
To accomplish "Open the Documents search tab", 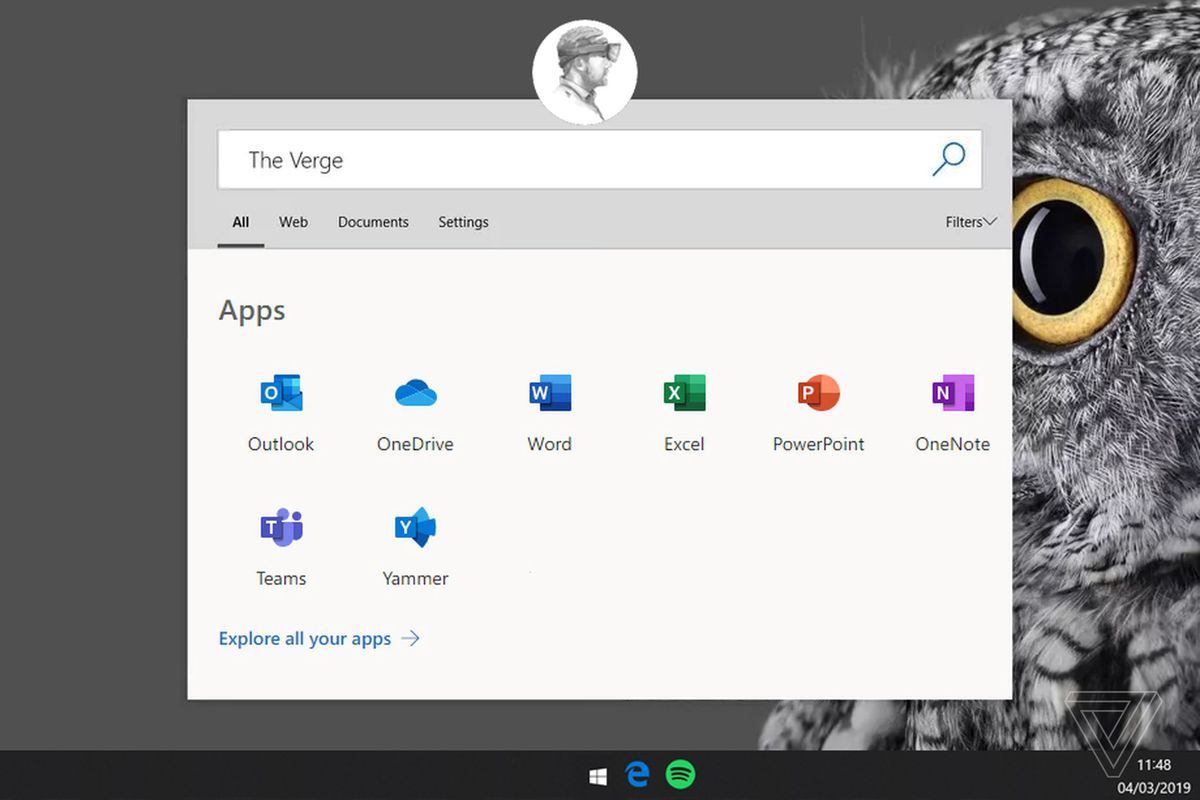I will pyautogui.click(x=373, y=222).
